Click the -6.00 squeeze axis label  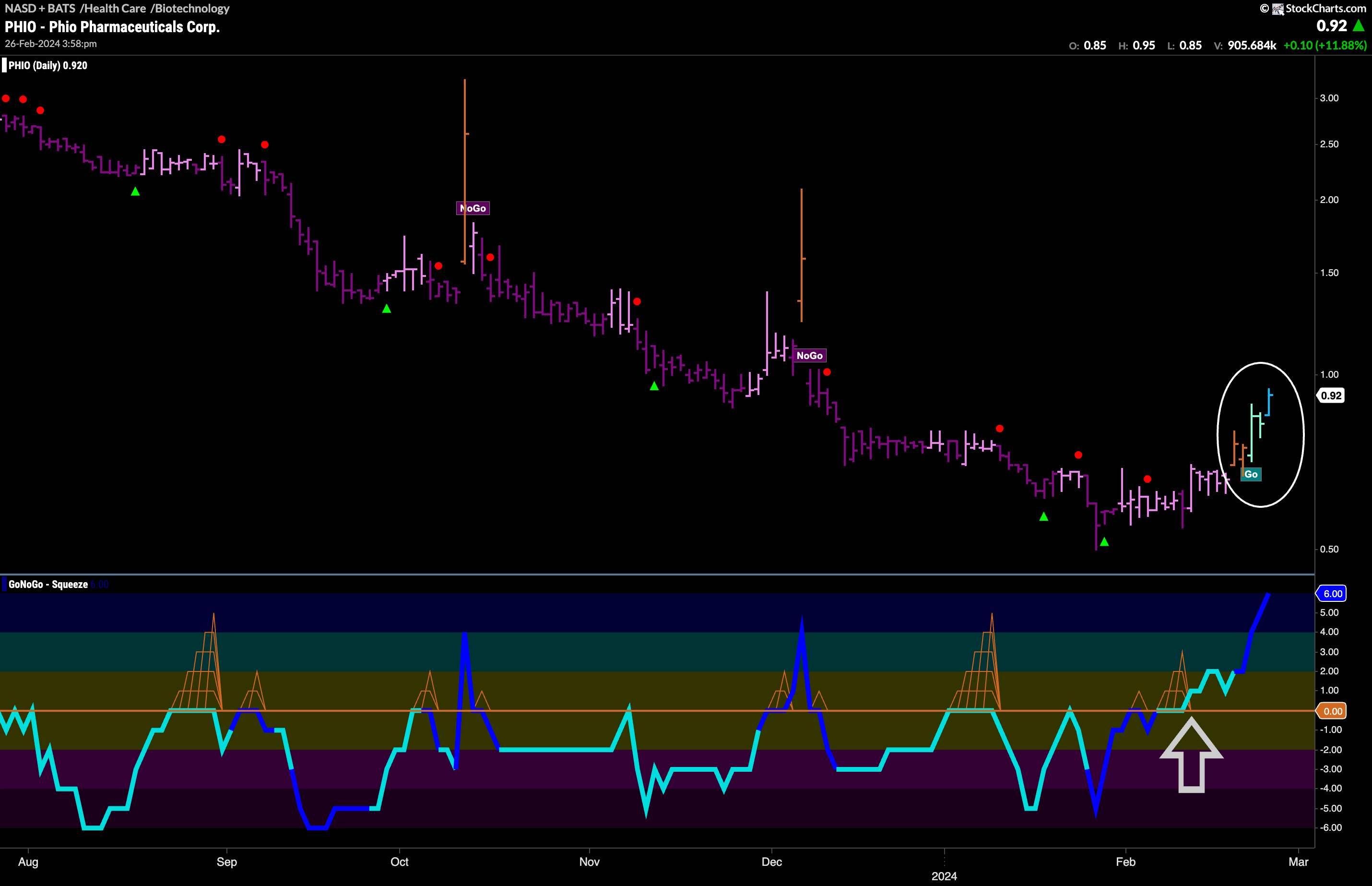point(1331,827)
